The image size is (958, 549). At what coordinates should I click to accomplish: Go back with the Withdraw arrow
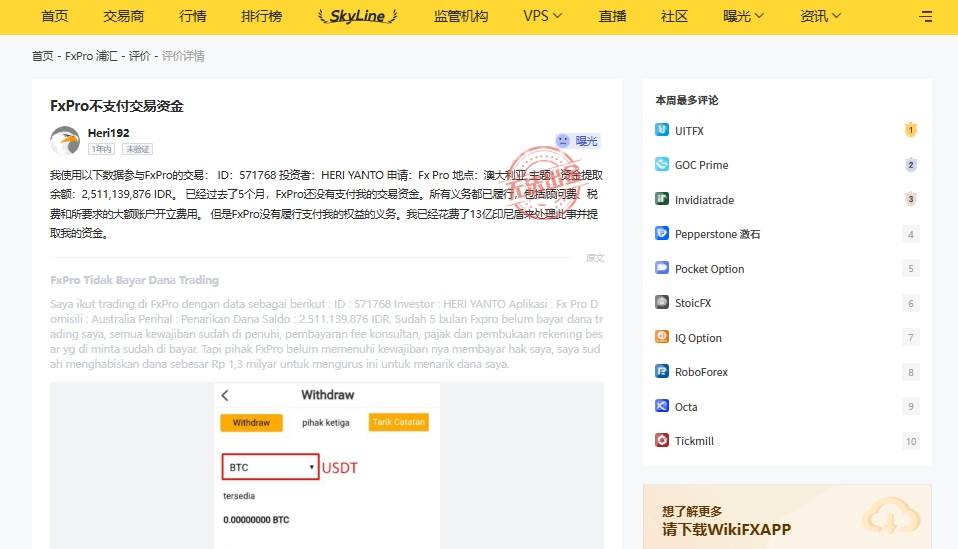[225, 395]
